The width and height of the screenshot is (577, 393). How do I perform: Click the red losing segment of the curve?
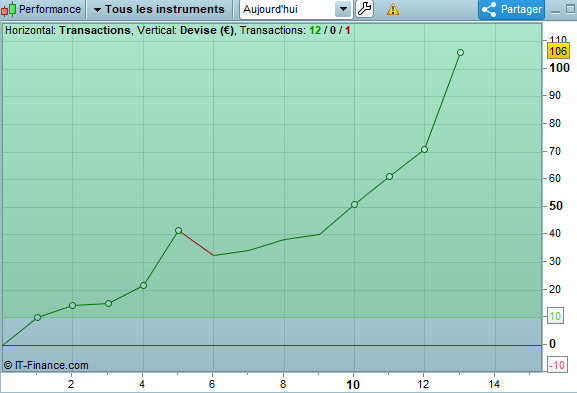(x=197, y=244)
